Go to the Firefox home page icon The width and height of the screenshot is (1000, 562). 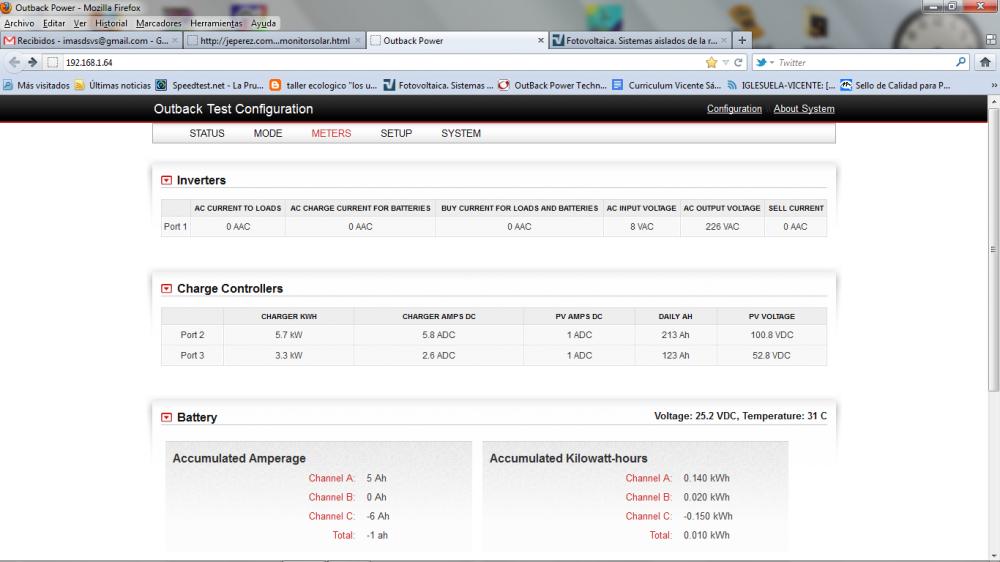point(985,62)
